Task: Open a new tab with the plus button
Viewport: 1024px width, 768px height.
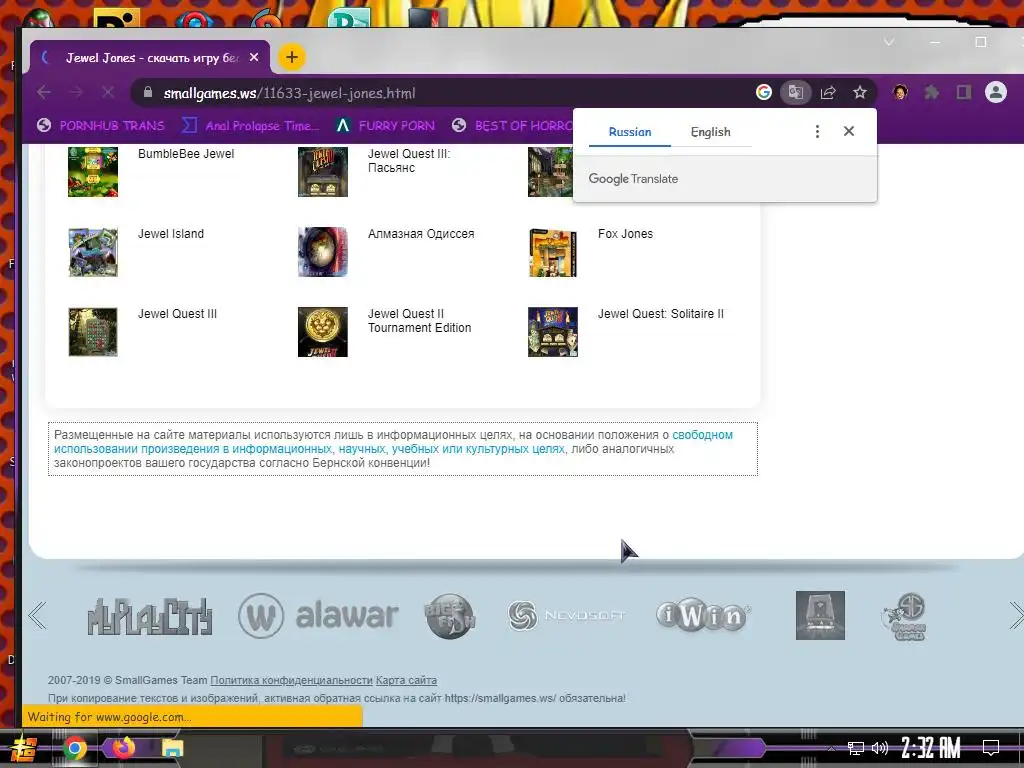Action: click(x=291, y=57)
